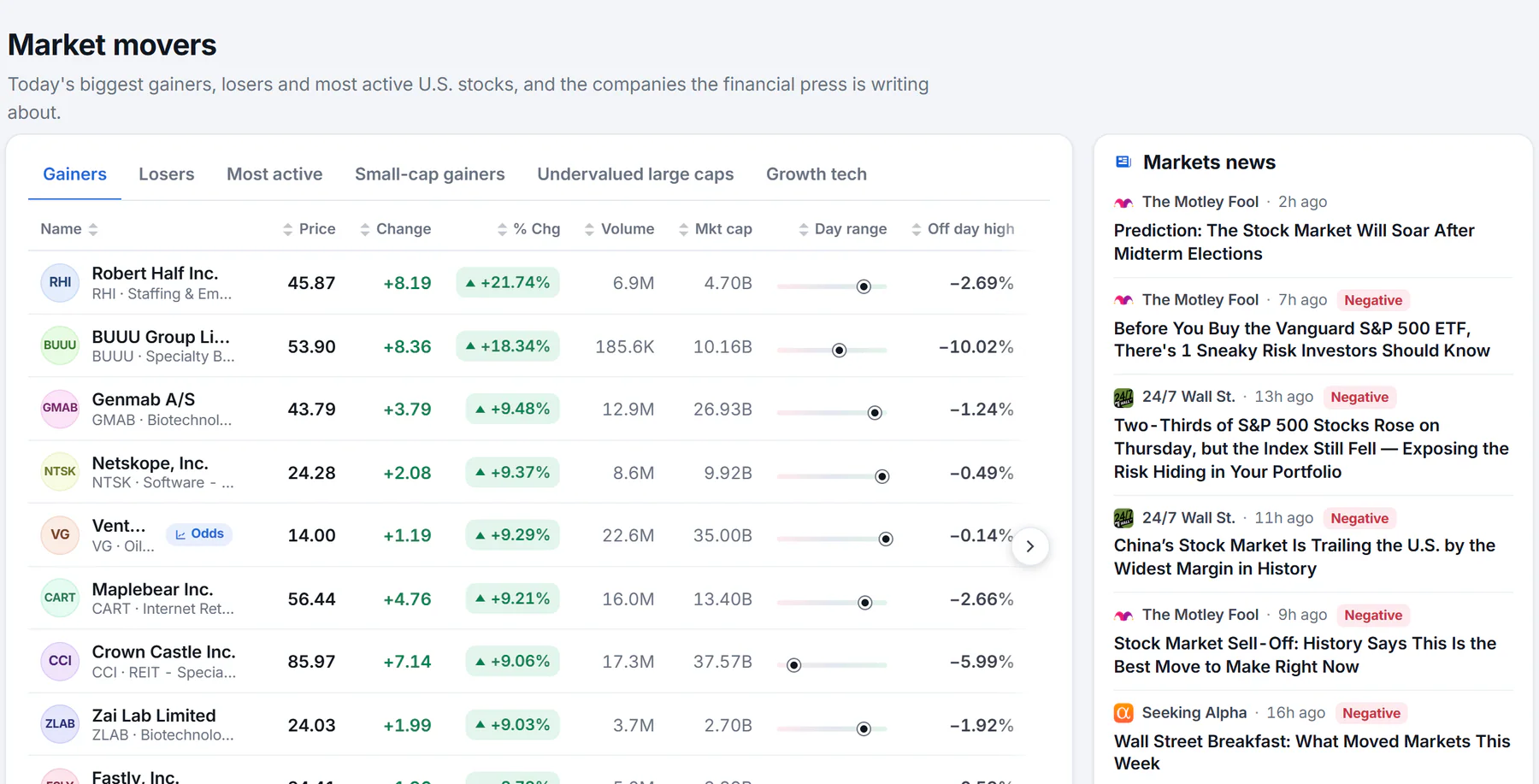The image size is (1539, 784).
Task: Switch to the Losers tab
Action: [167, 174]
